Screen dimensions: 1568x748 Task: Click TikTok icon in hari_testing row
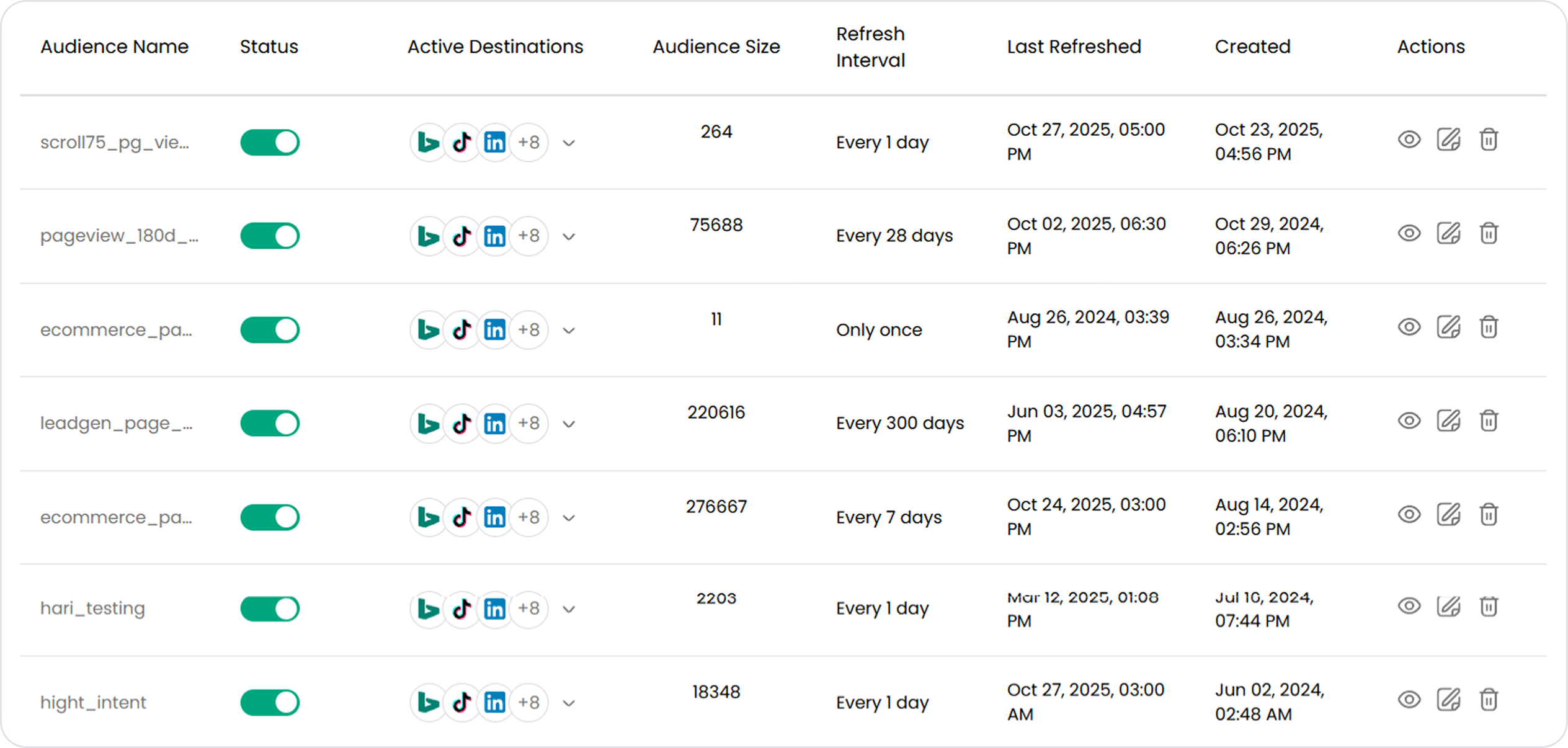tap(461, 609)
